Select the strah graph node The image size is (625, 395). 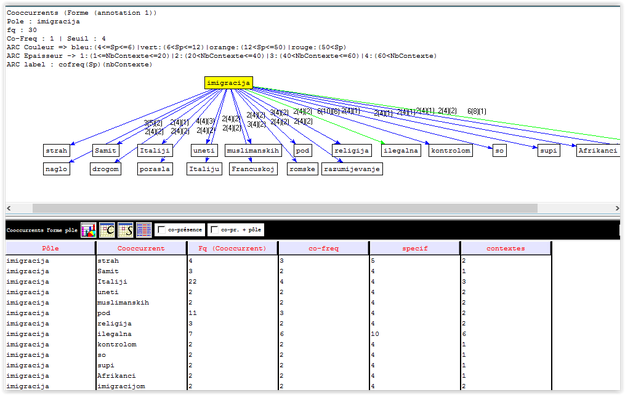pyautogui.click(x=57, y=150)
